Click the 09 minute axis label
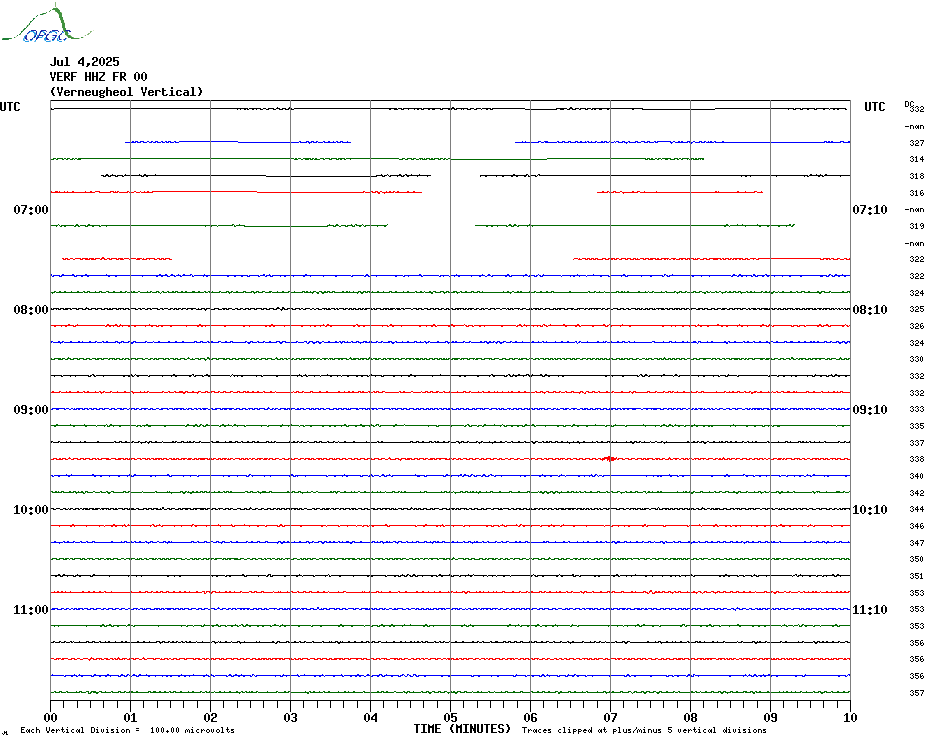930x744 pixels. (770, 717)
